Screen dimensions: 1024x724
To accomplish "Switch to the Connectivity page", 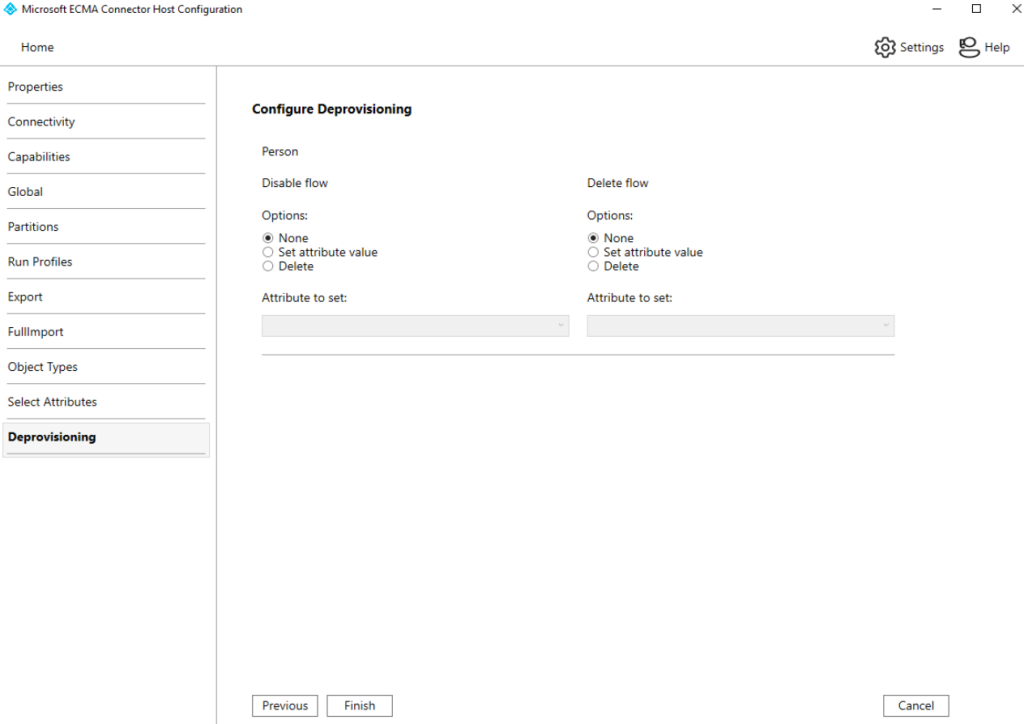I will point(41,121).
